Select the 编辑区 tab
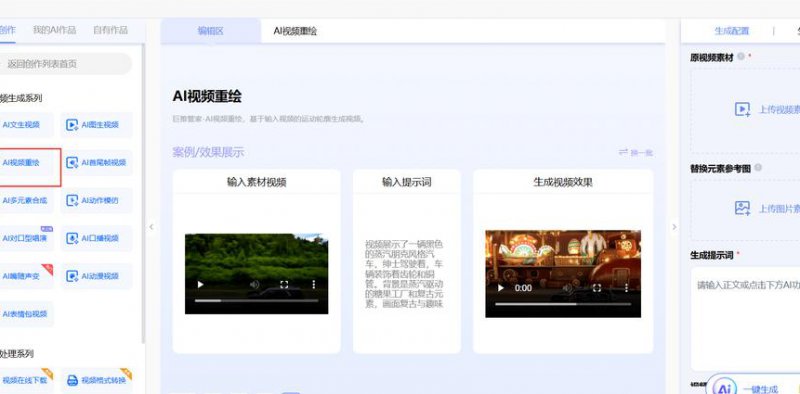Screen dimensions: 800x394 click(x=211, y=31)
